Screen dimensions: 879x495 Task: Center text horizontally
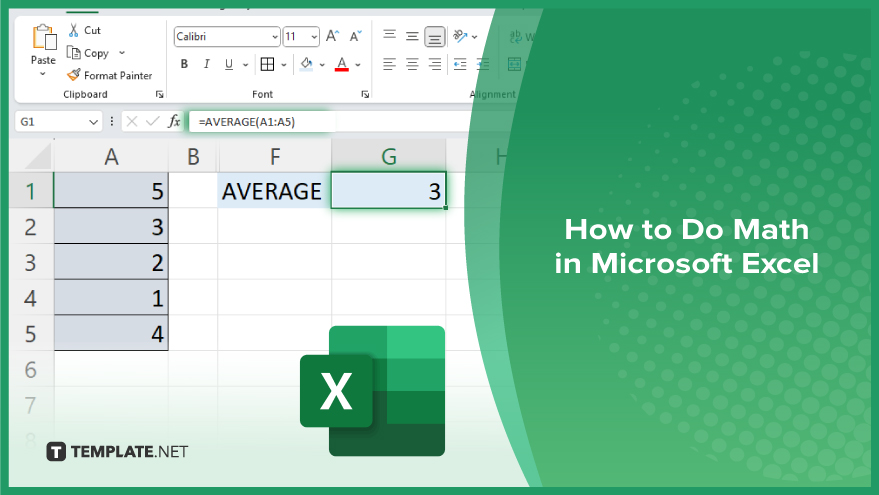click(x=412, y=64)
